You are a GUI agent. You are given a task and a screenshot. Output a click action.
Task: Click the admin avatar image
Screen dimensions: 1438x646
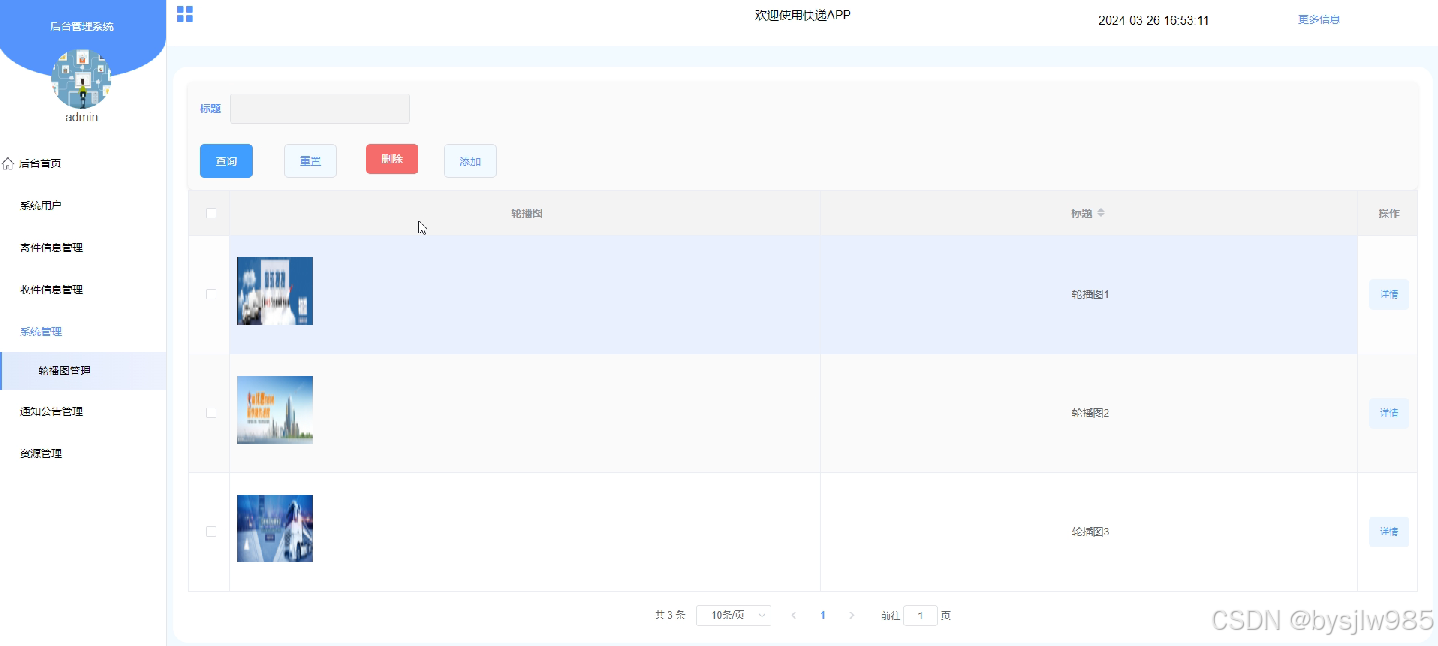[x=81, y=78]
